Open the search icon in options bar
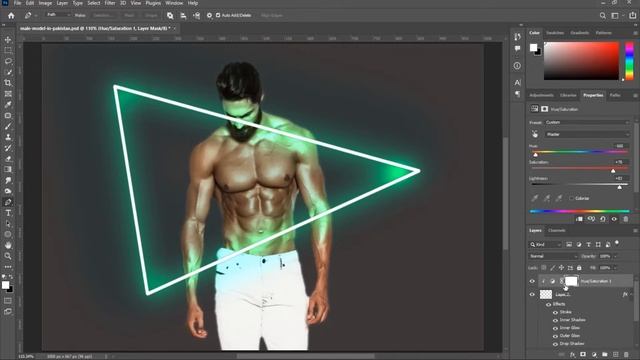640x360 pixels. coord(602,16)
